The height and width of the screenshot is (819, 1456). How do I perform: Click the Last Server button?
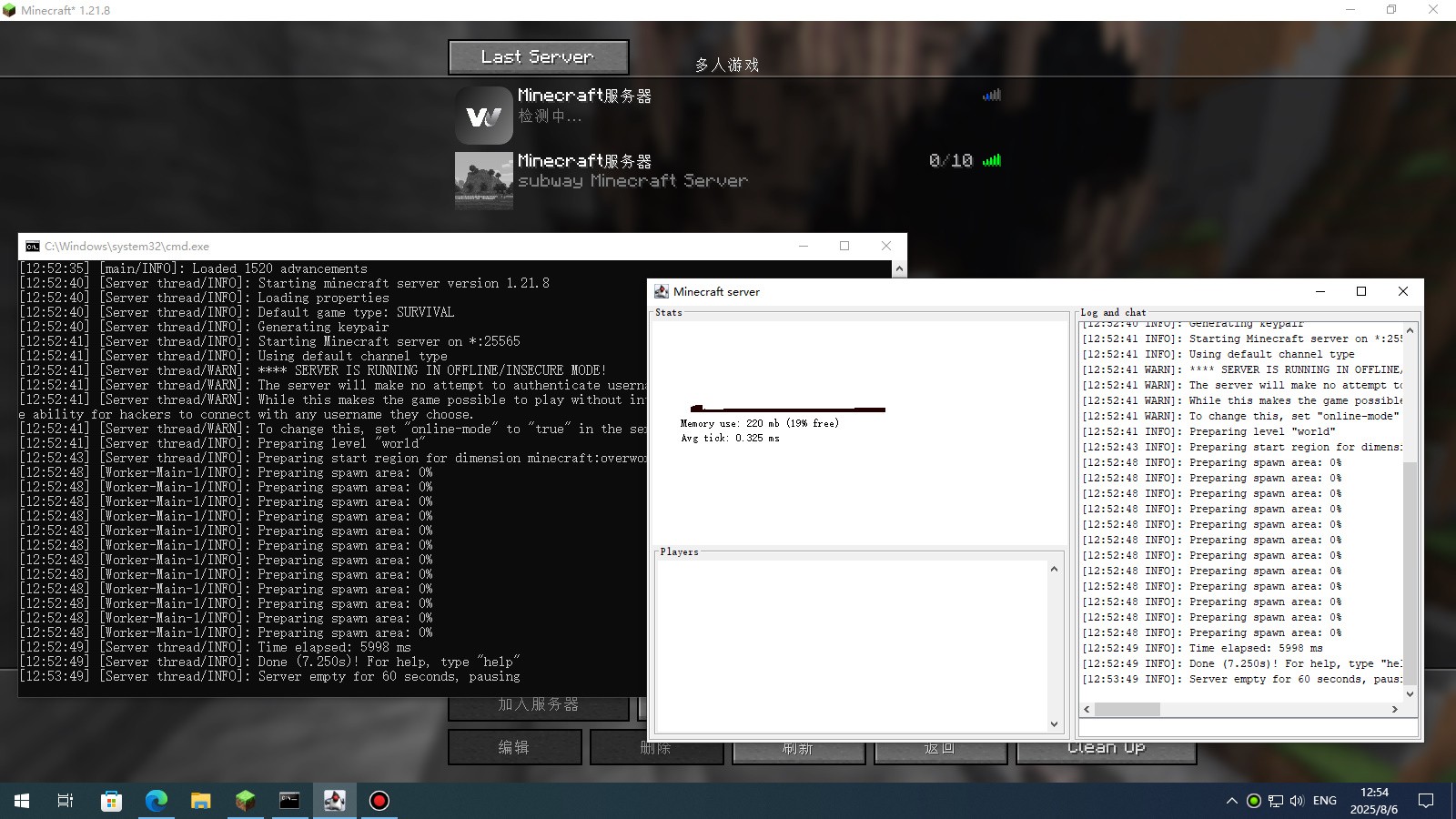(x=538, y=57)
